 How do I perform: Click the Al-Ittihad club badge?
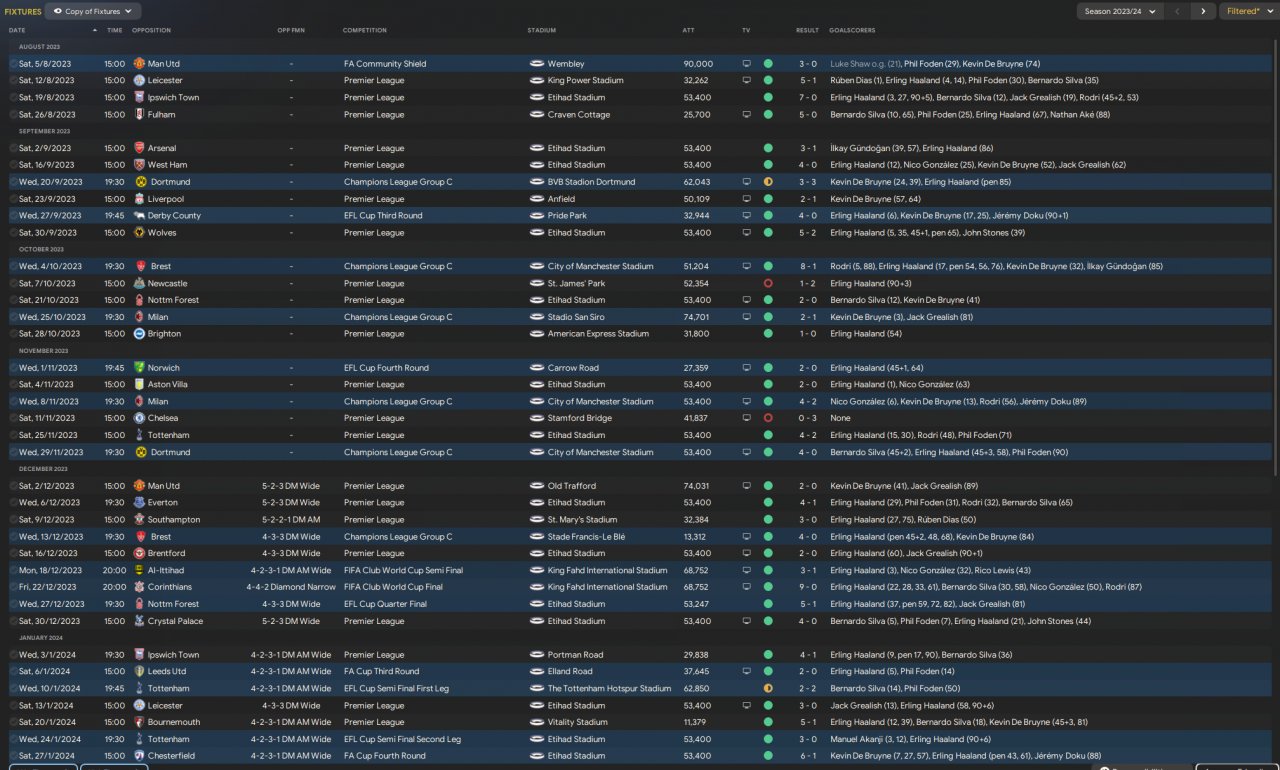click(x=139, y=571)
